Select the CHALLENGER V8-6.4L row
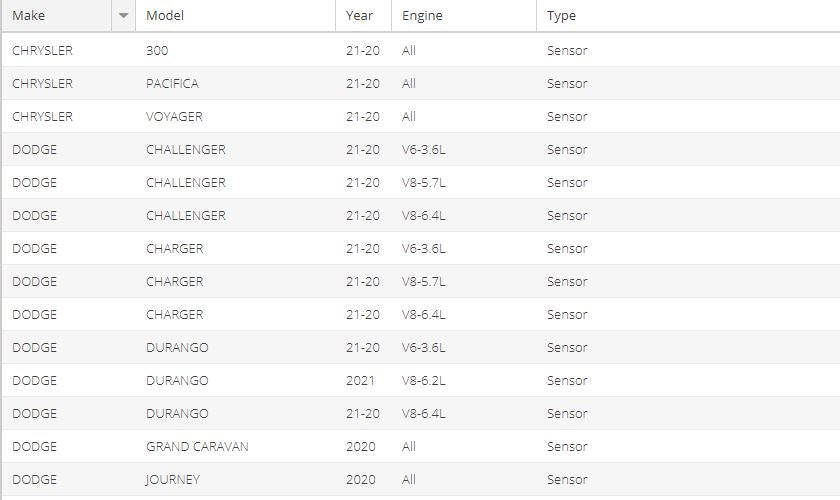Image resolution: width=840 pixels, height=500 pixels. 421,215
